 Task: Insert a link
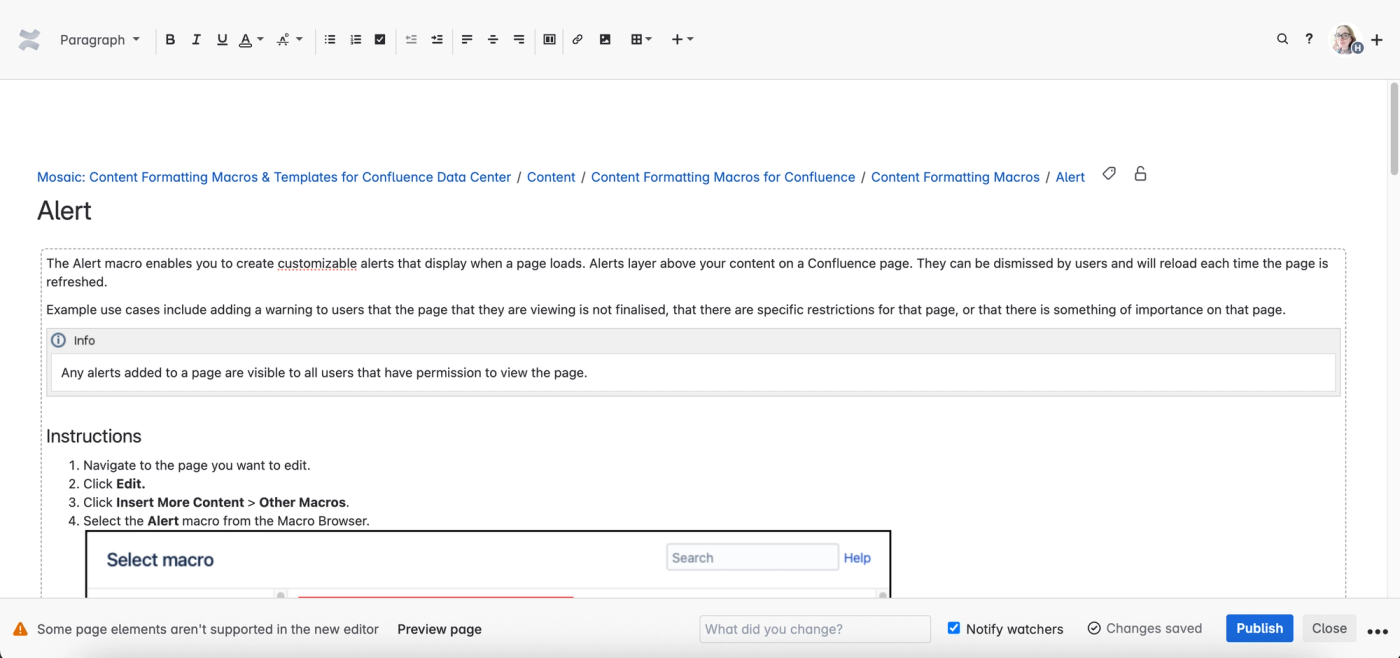[x=577, y=40]
